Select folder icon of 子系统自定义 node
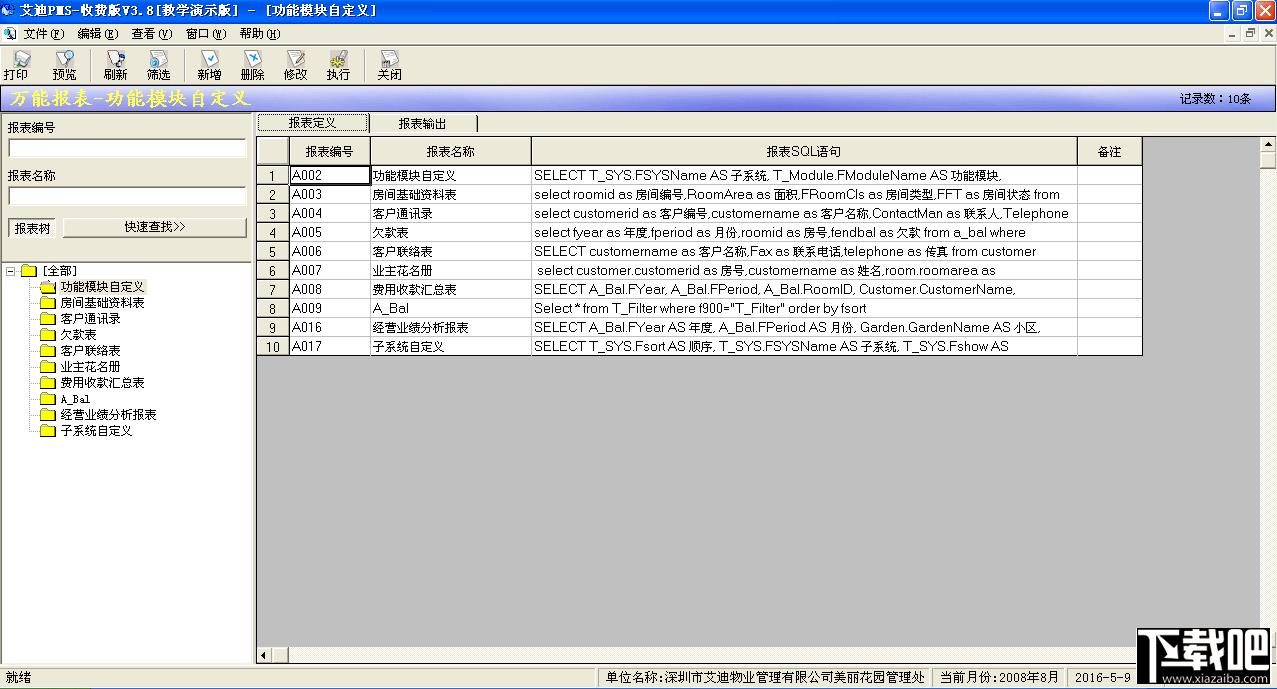The height and width of the screenshot is (689, 1277). [48, 431]
